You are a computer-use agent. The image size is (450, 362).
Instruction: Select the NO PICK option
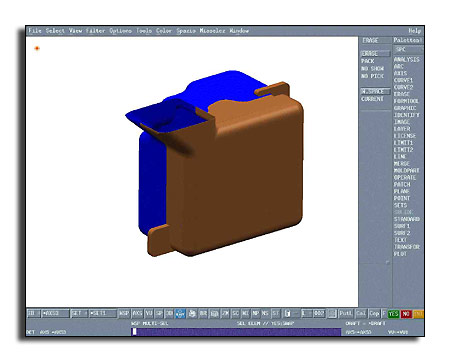(372, 76)
